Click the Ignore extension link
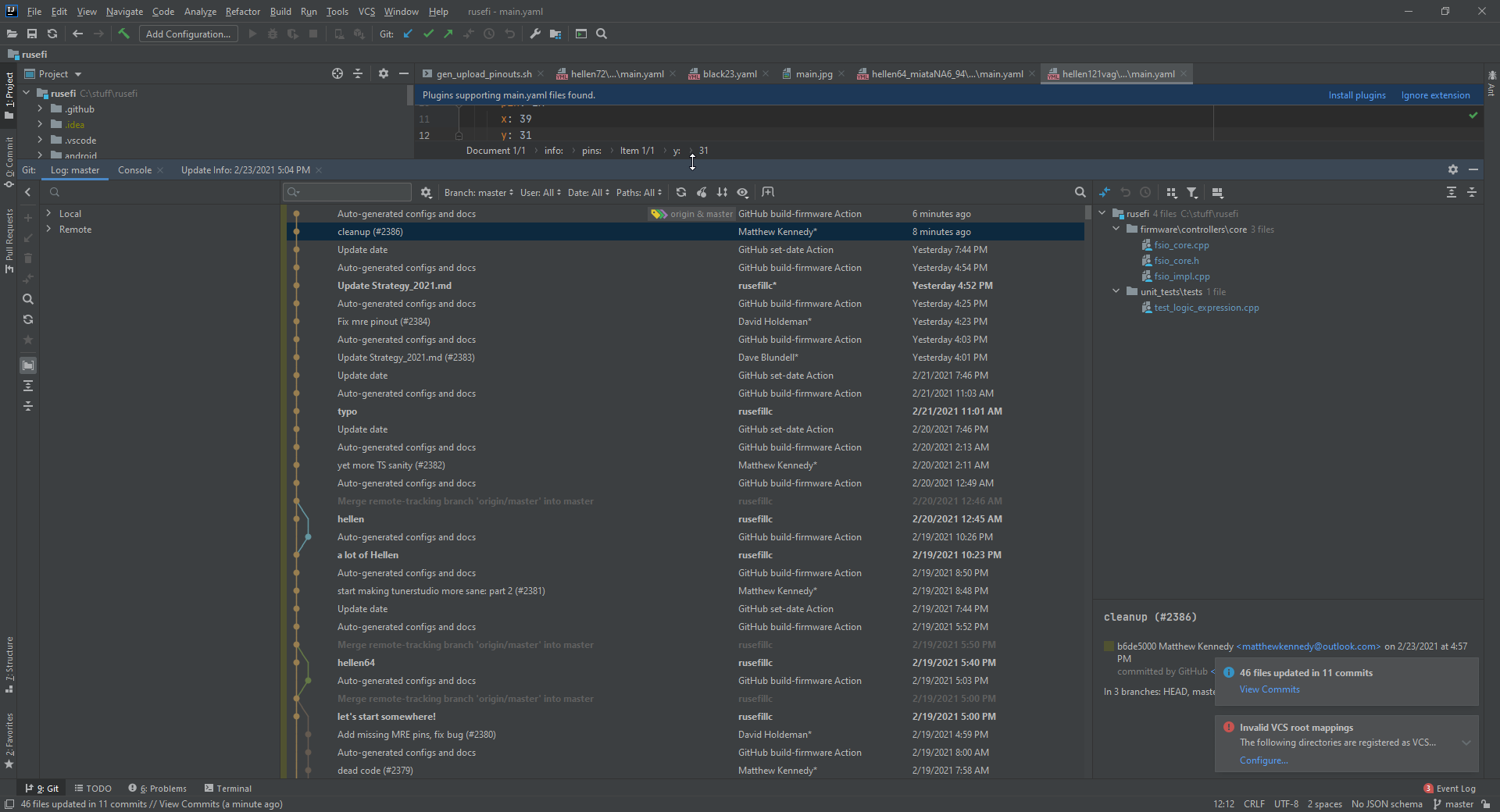The height and width of the screenshot is (812, 1500). (x=1435, y=95)
